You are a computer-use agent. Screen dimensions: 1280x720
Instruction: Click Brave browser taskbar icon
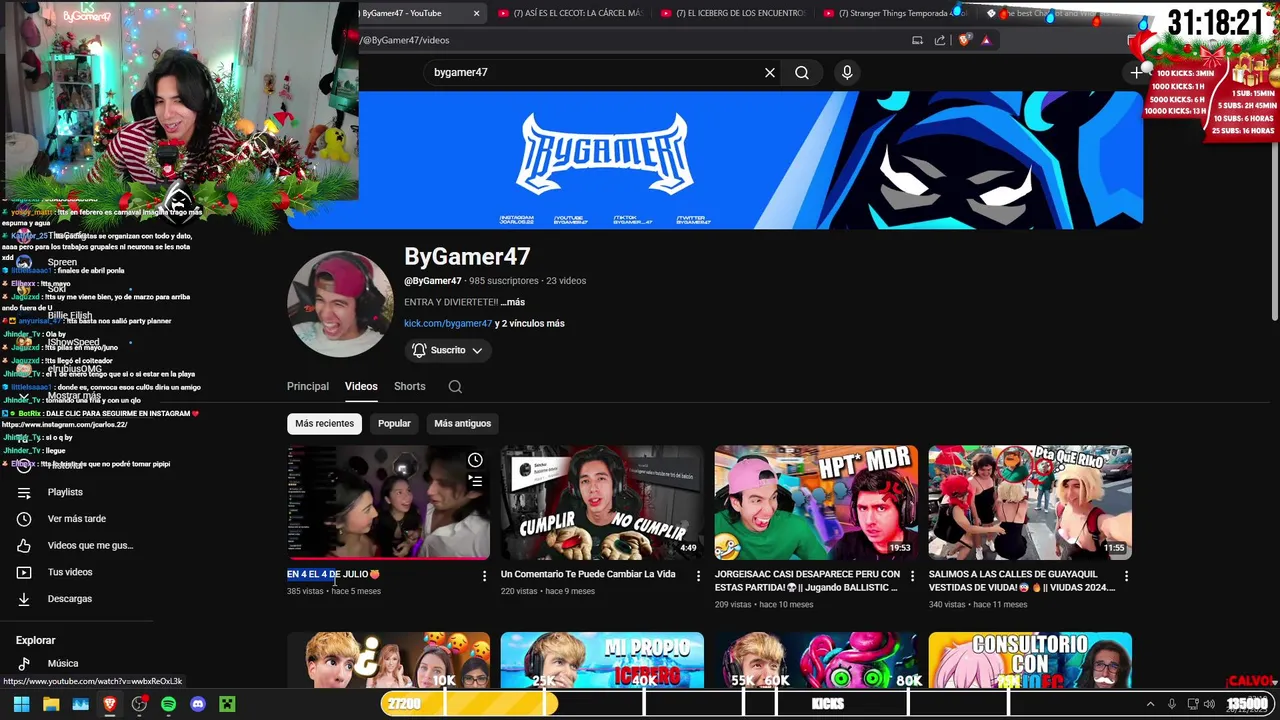[x=110, y=704]
